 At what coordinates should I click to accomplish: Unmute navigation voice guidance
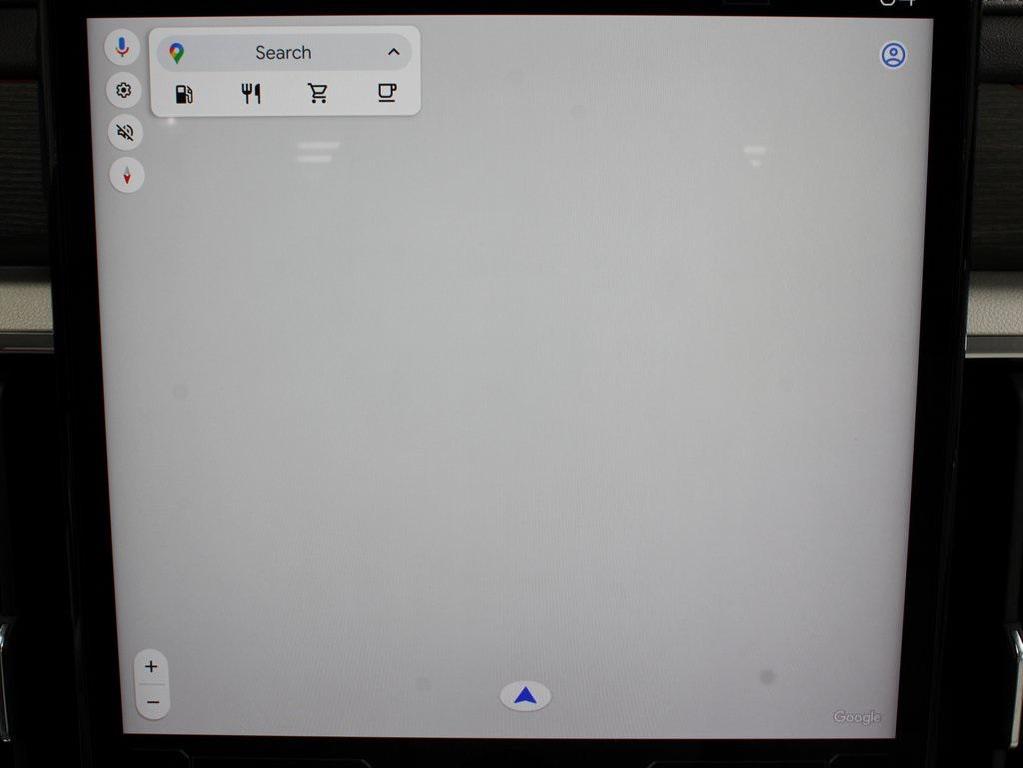point(125,132)
